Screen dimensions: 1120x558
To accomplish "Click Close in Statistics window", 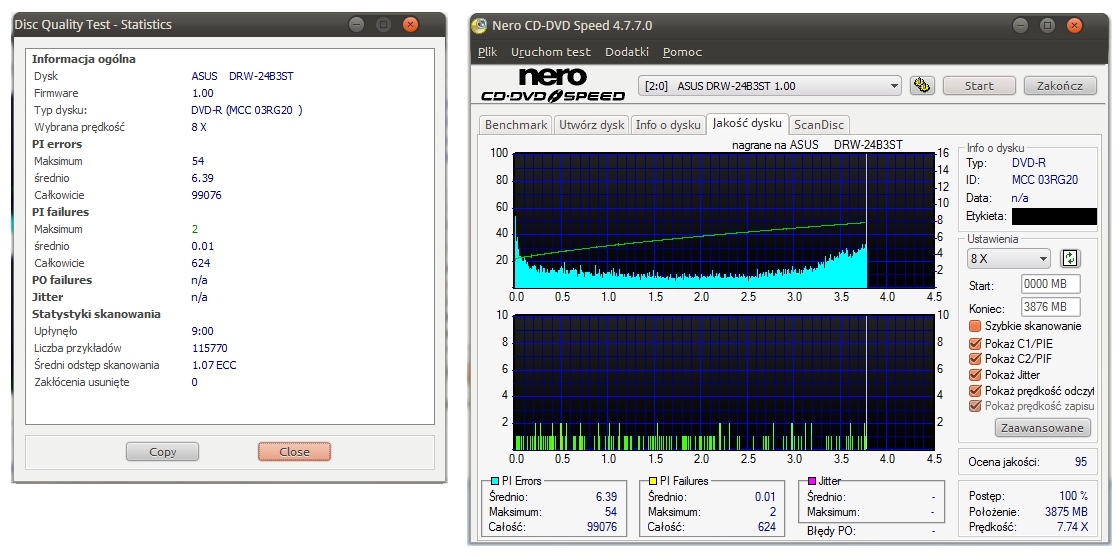I will point(294,452).
